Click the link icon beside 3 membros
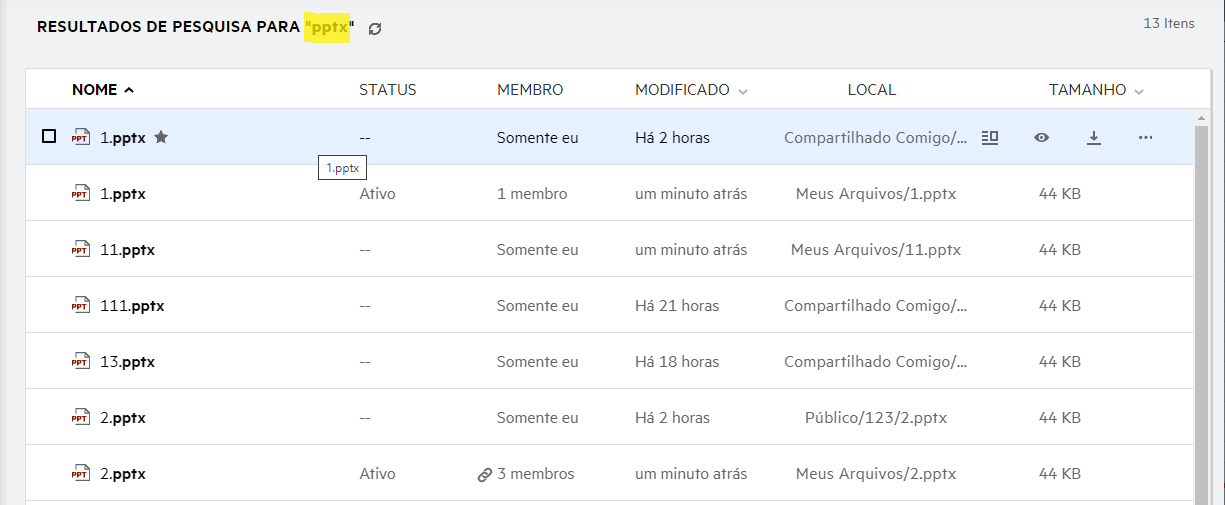 click(x=485, y=475)
